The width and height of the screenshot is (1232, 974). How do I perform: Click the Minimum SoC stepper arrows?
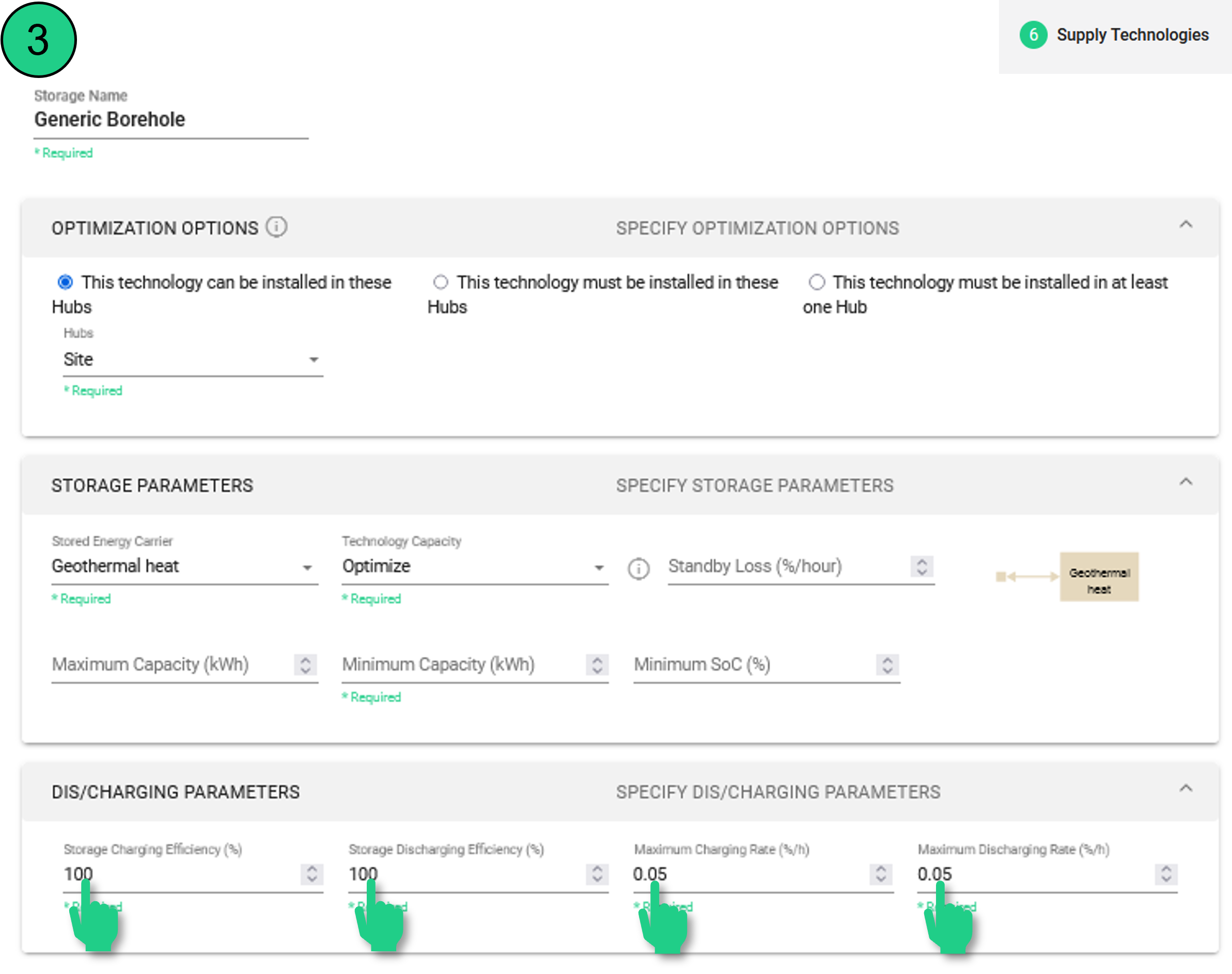coord(887,664)
